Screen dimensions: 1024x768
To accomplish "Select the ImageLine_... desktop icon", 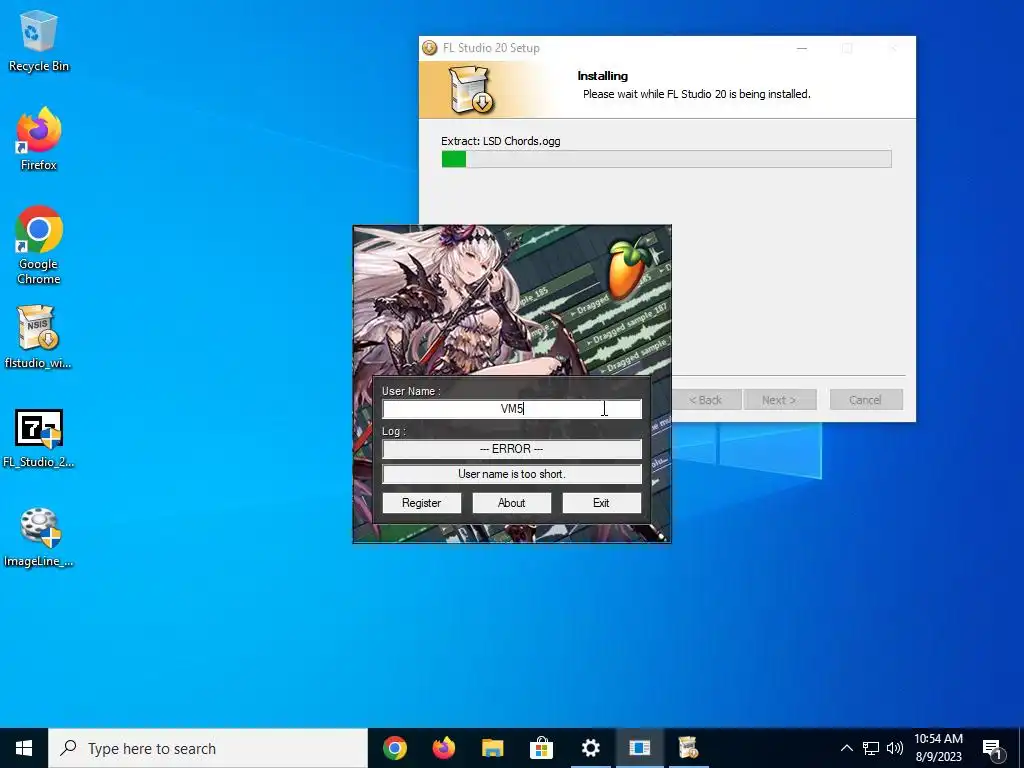I will click(39, 537).
